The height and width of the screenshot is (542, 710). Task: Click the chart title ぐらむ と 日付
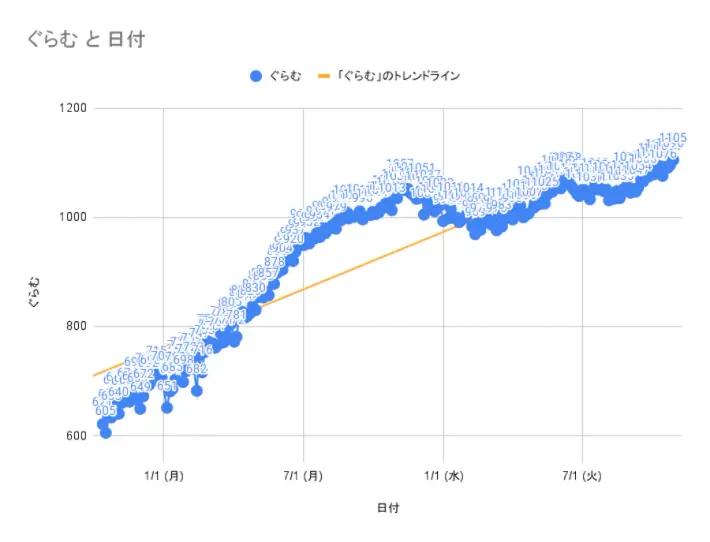point(86,39)
